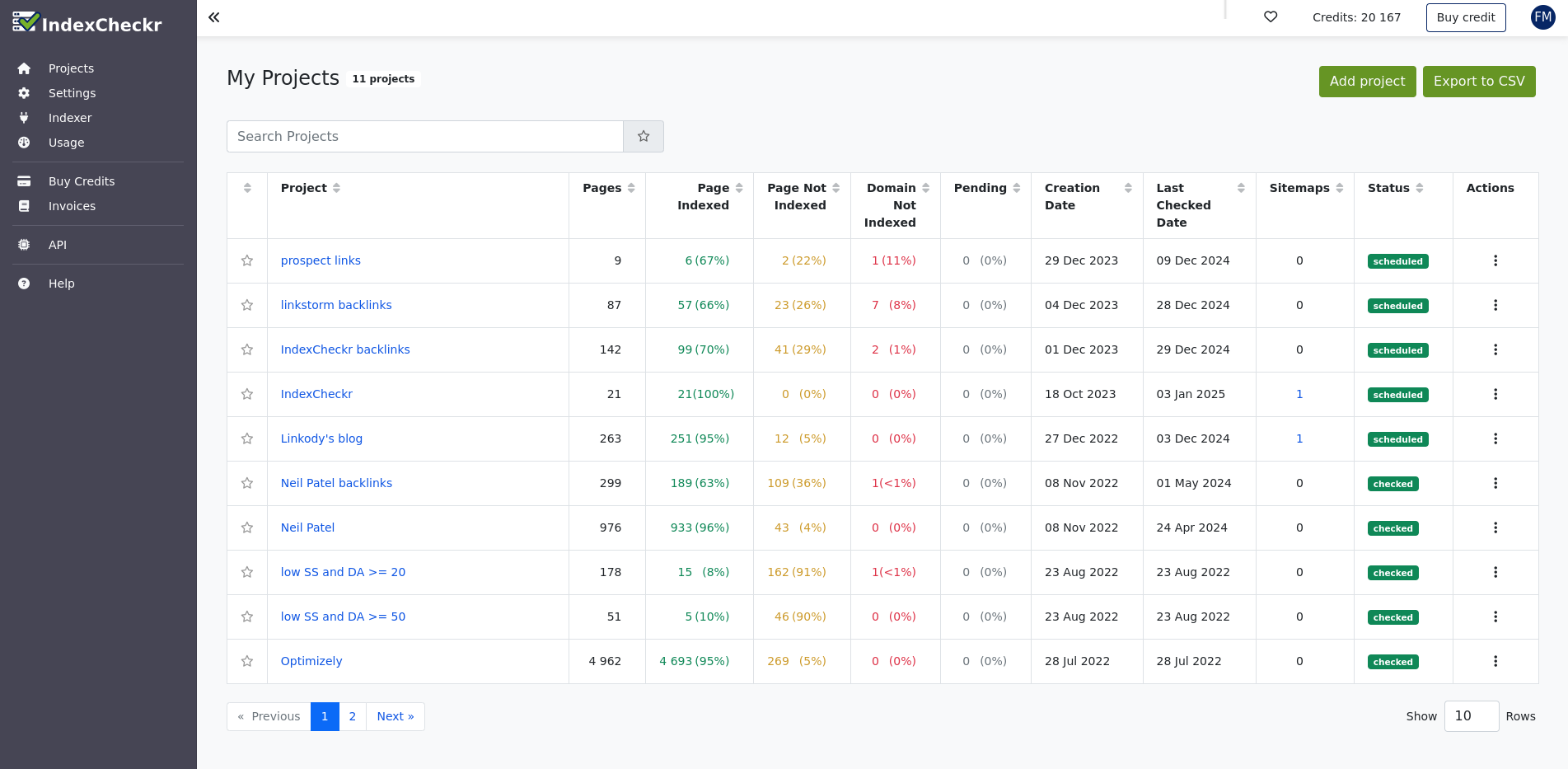Open the linkstorm backlinks project link
Screen dimensions: 1568x769
[336, 305]
